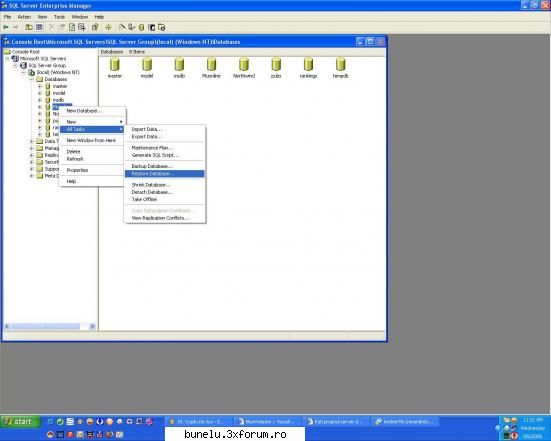Open the Action menu
Viewport: 551px width, 441px height.
24,17
